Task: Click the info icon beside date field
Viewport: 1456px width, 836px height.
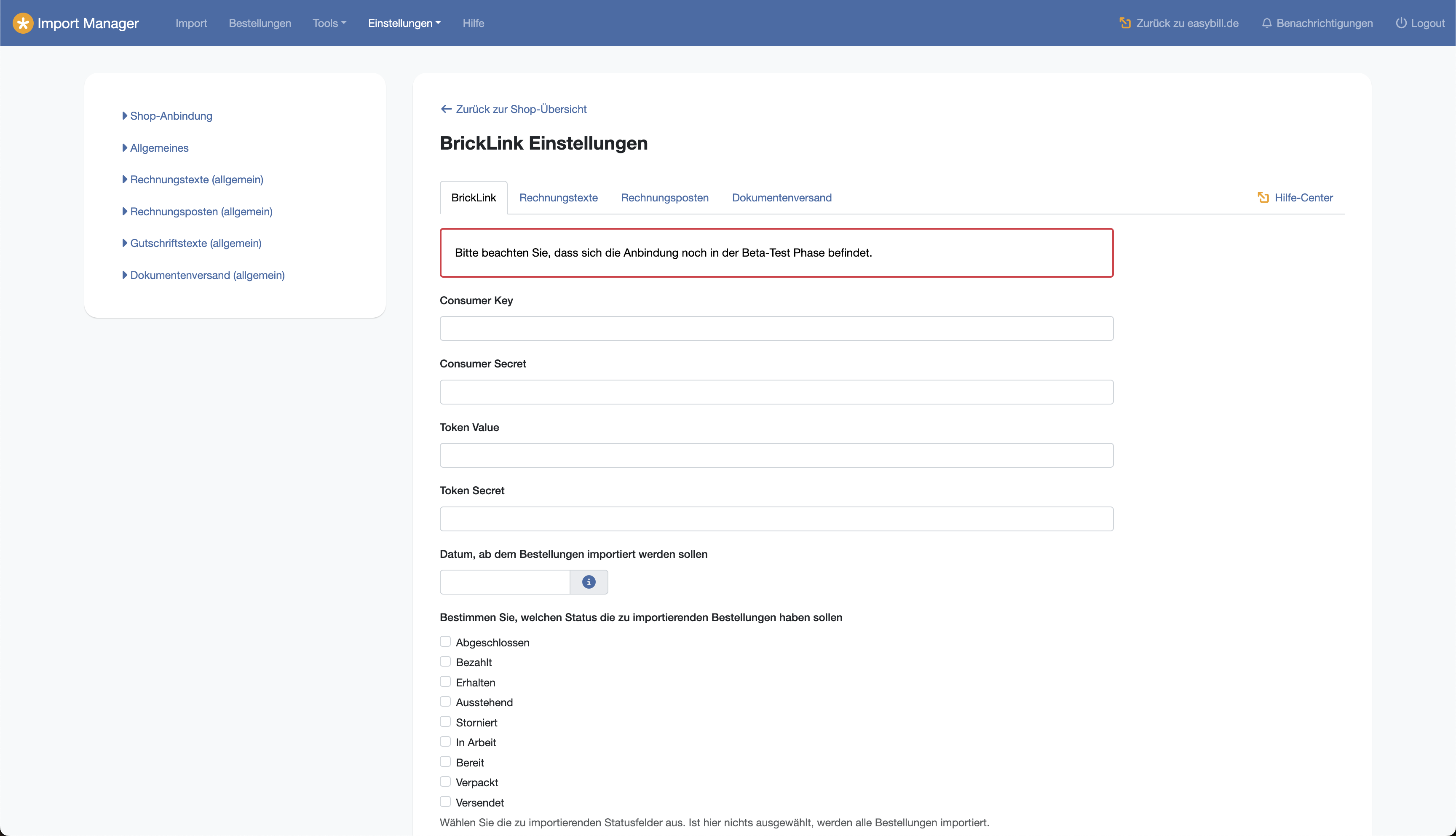Action: 588,582
